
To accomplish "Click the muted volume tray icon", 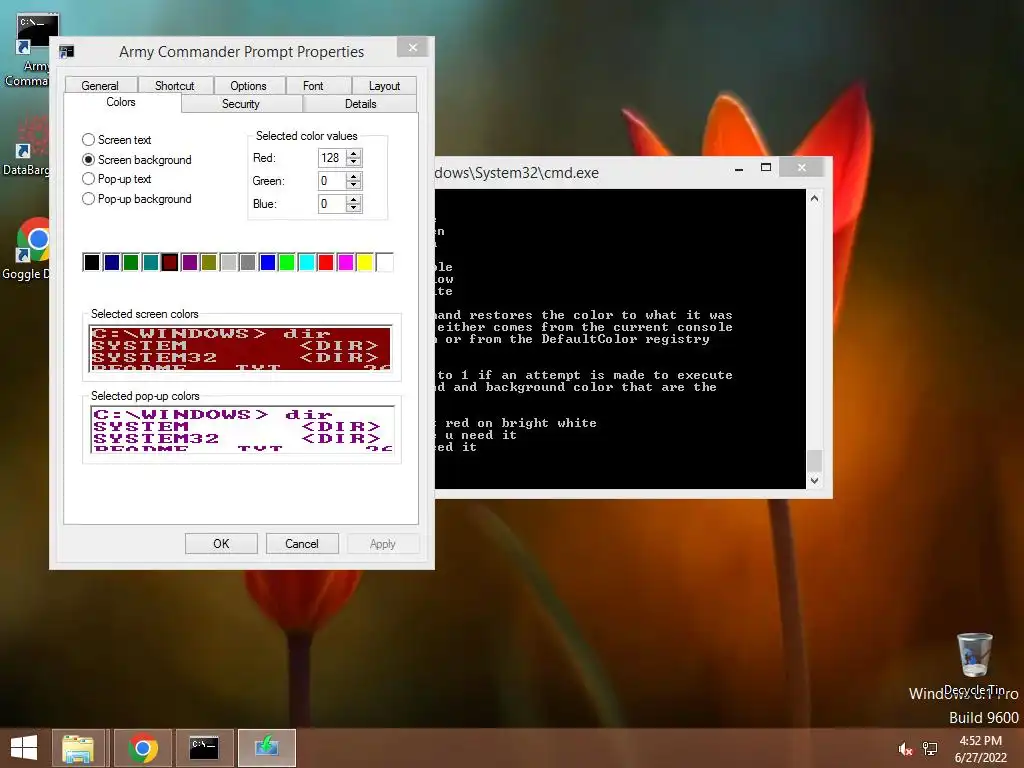I will coord(905,749).
